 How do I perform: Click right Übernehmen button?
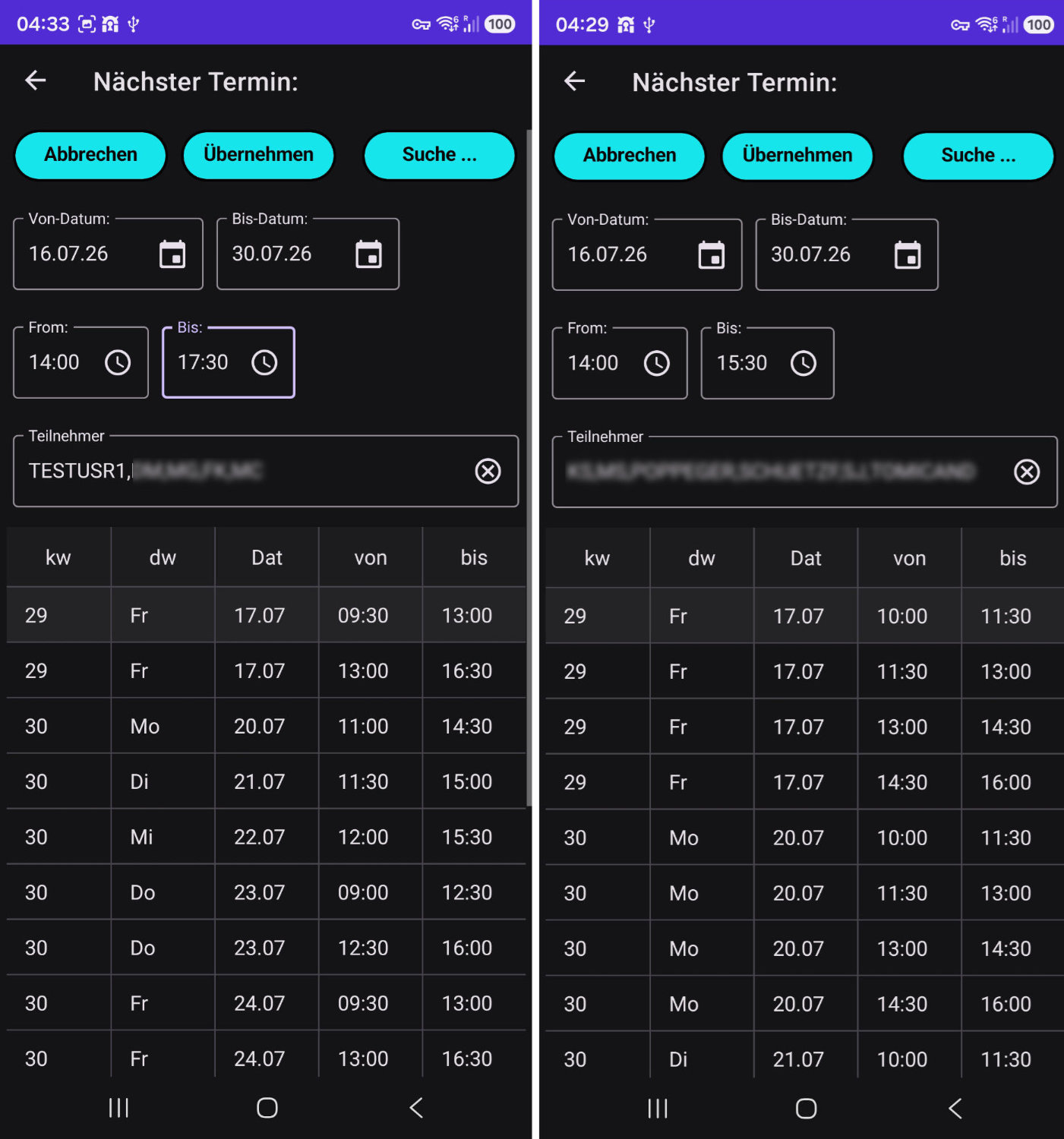(797, 156)
